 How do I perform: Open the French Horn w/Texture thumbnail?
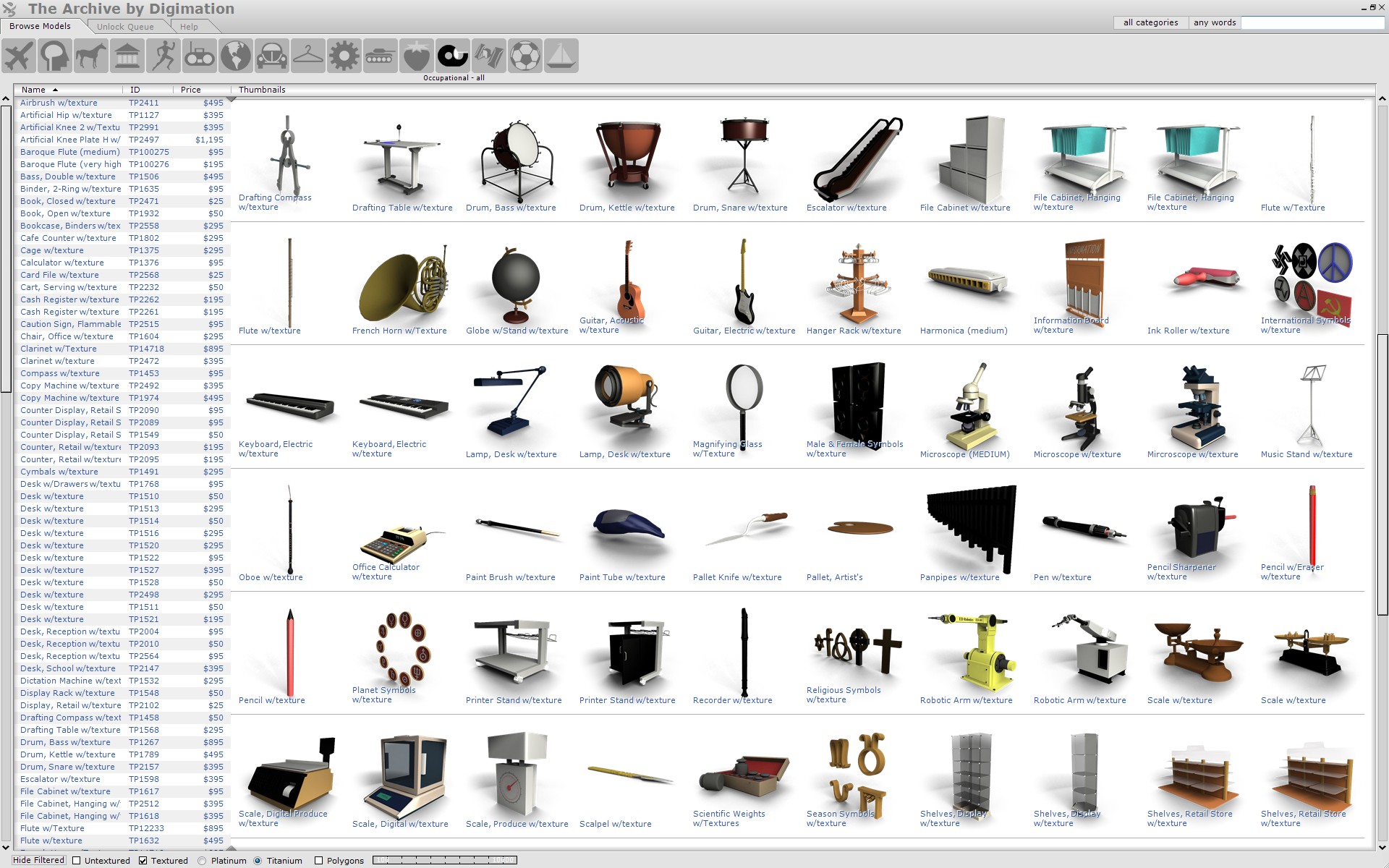(403, 286)
